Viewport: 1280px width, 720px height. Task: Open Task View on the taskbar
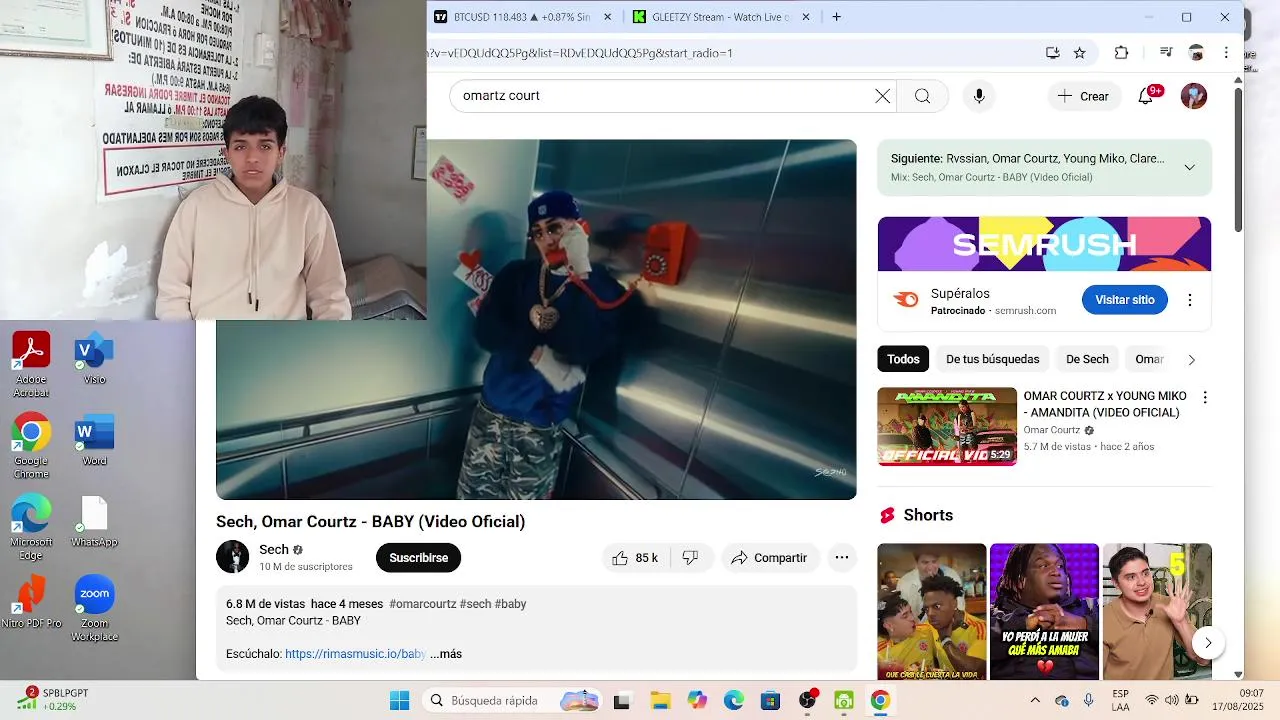[622, 700]
